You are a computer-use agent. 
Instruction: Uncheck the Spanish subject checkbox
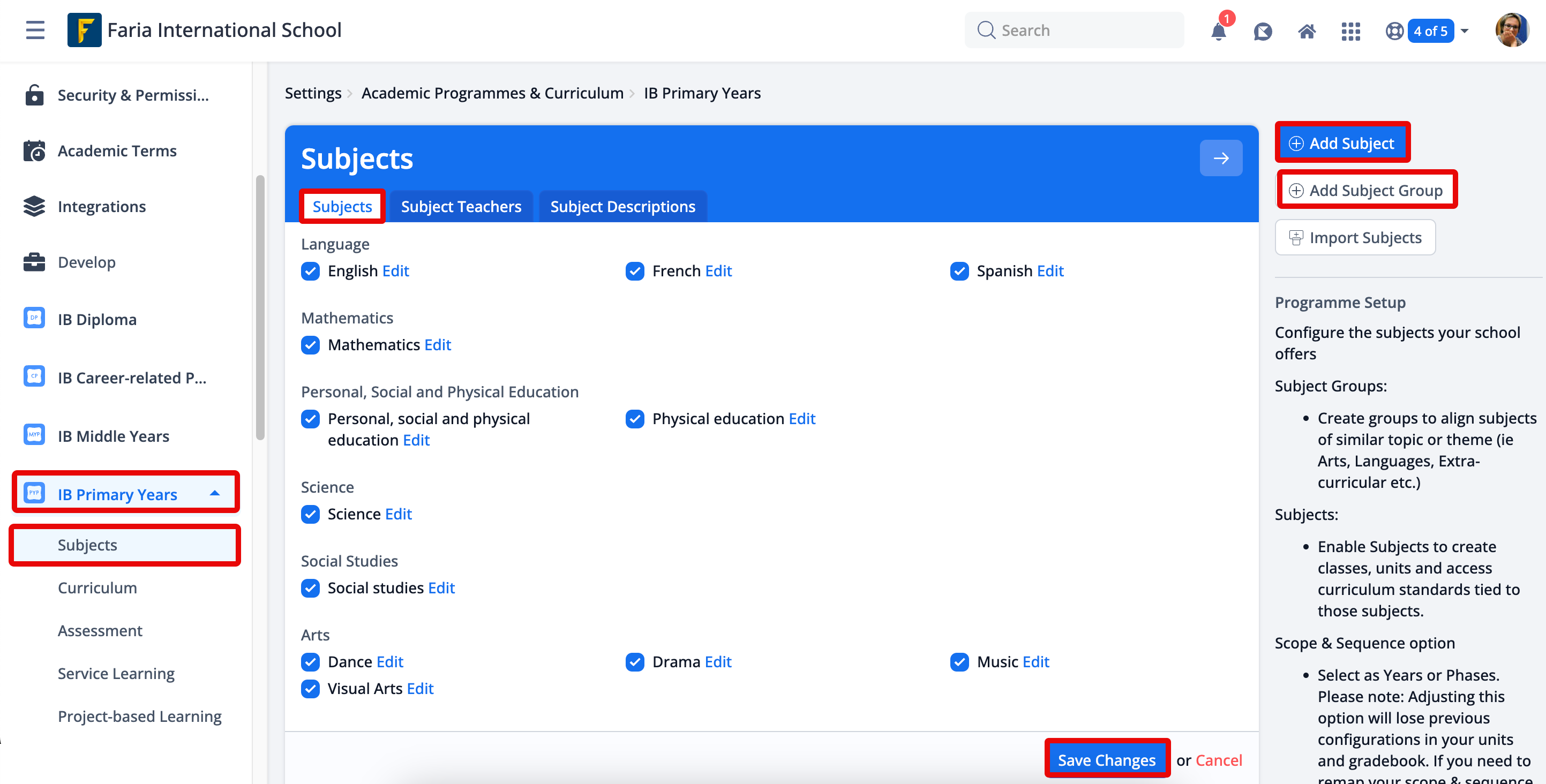click(959, 271)
